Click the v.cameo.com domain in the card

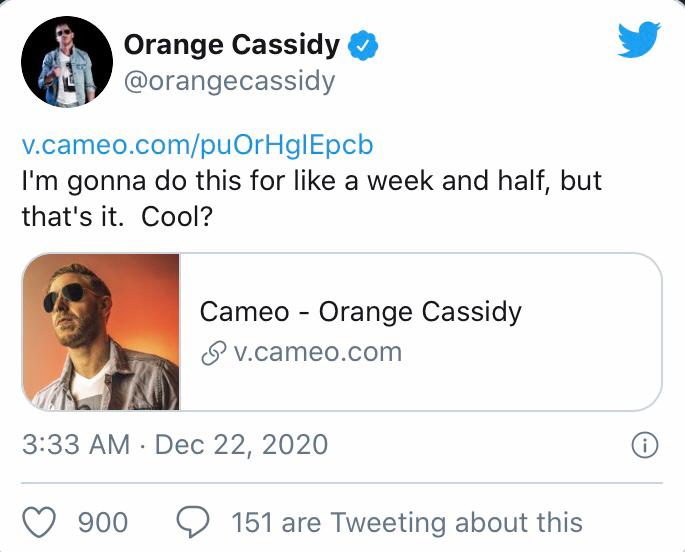point(316,352)
